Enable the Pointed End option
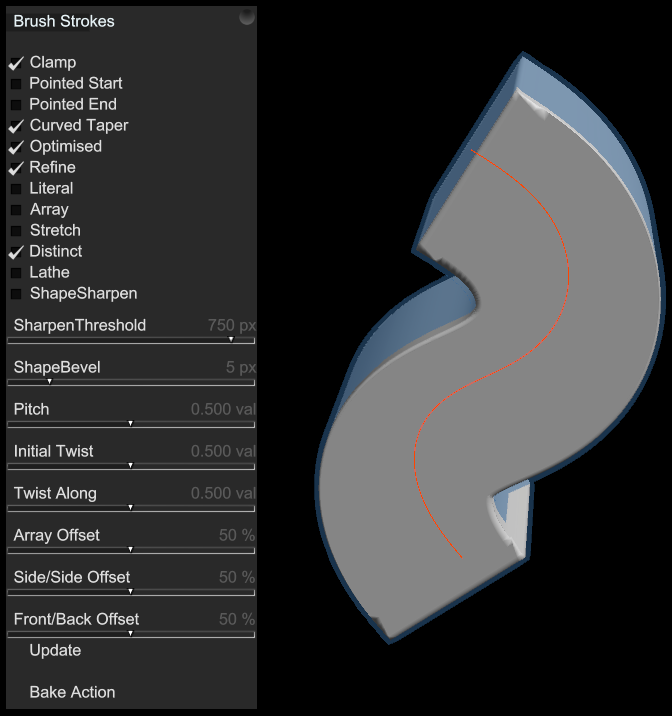Image resolution: width=672 pixels, height=716 pixels. tap(16, 105)
